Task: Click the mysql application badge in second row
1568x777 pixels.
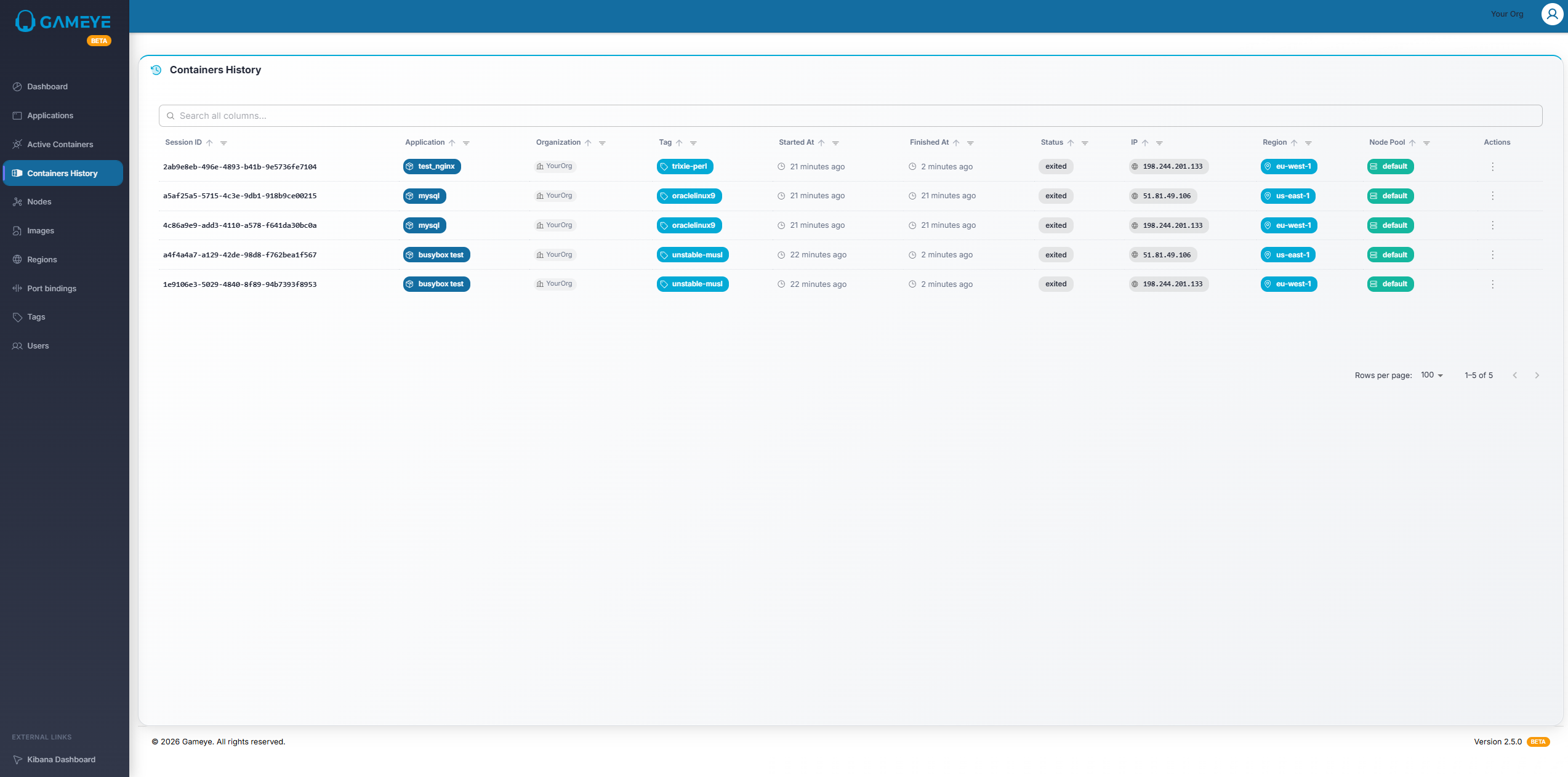Action: coord(424,196)
